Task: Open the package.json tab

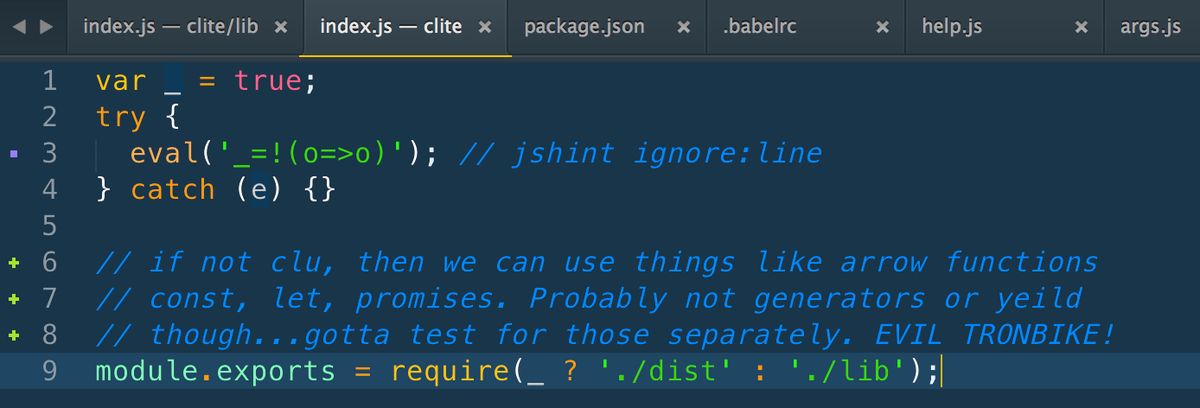Action: click(x=584, y=27)
